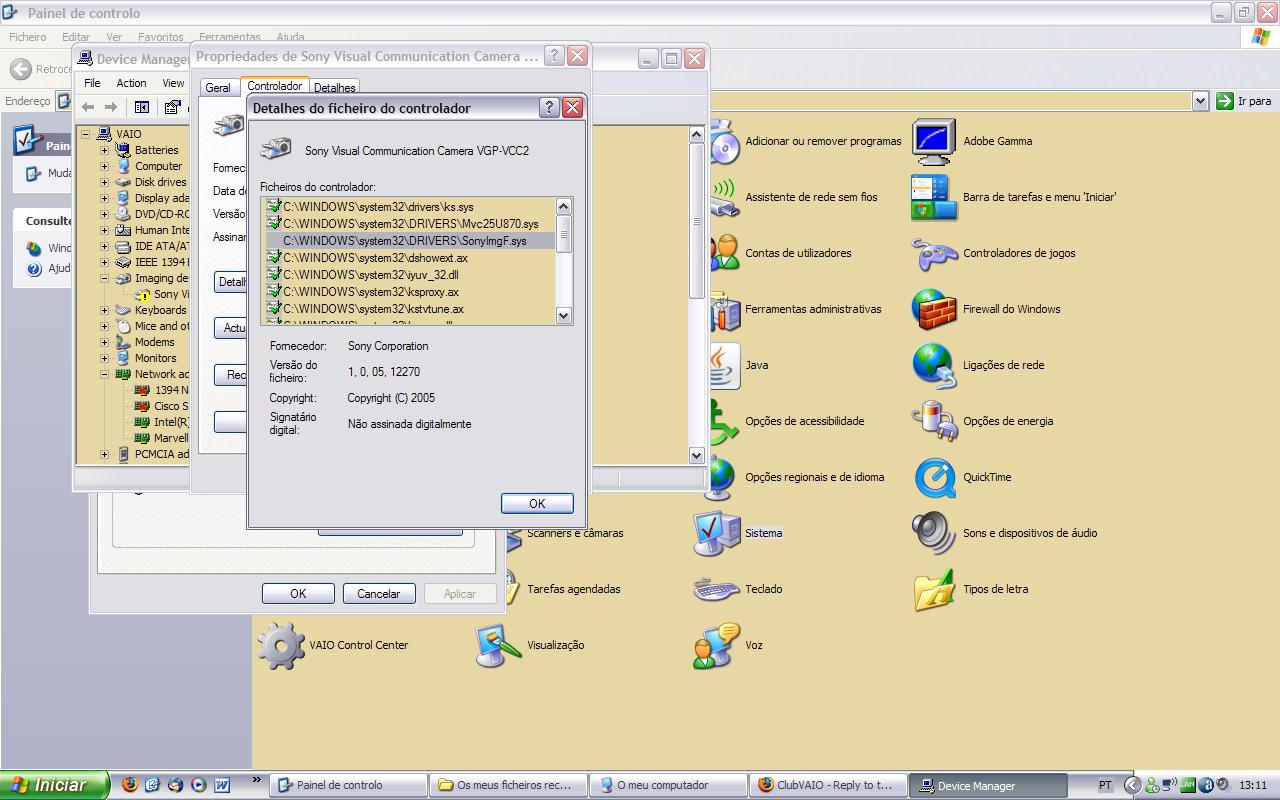Select the kstvtune.ax driver file

[x=410, y=309]
